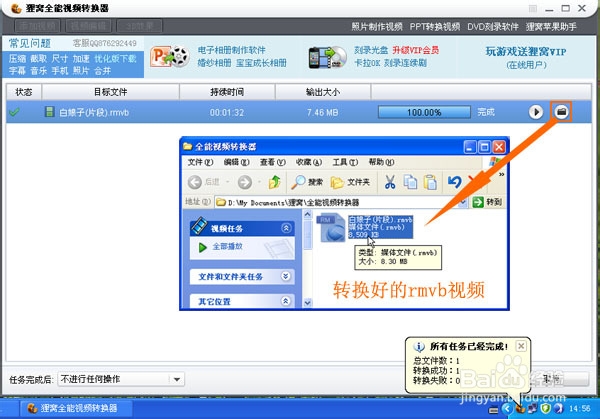Click the rmvb file icon in task list row

click(49, 112)
